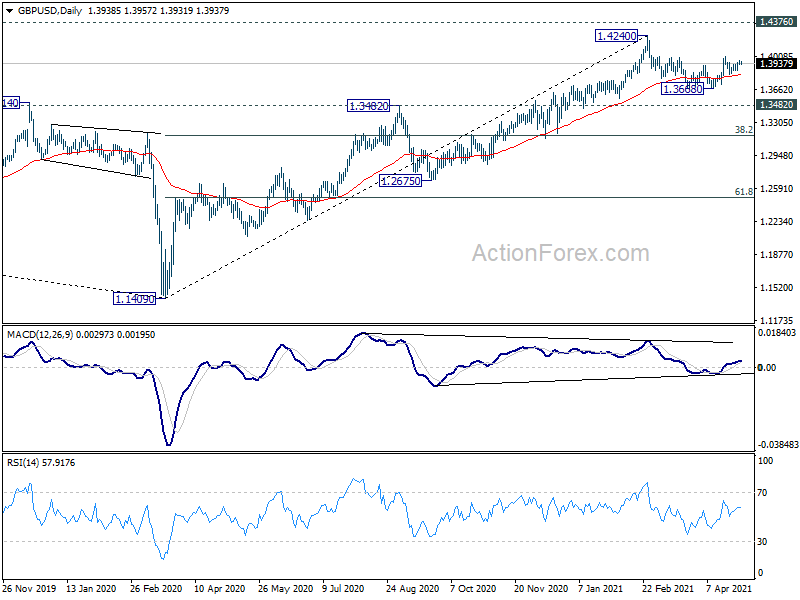This screenshot has width=800, height=600.
Task: Click the MACD 0.00 zero-line label
Action: (767, 367)
